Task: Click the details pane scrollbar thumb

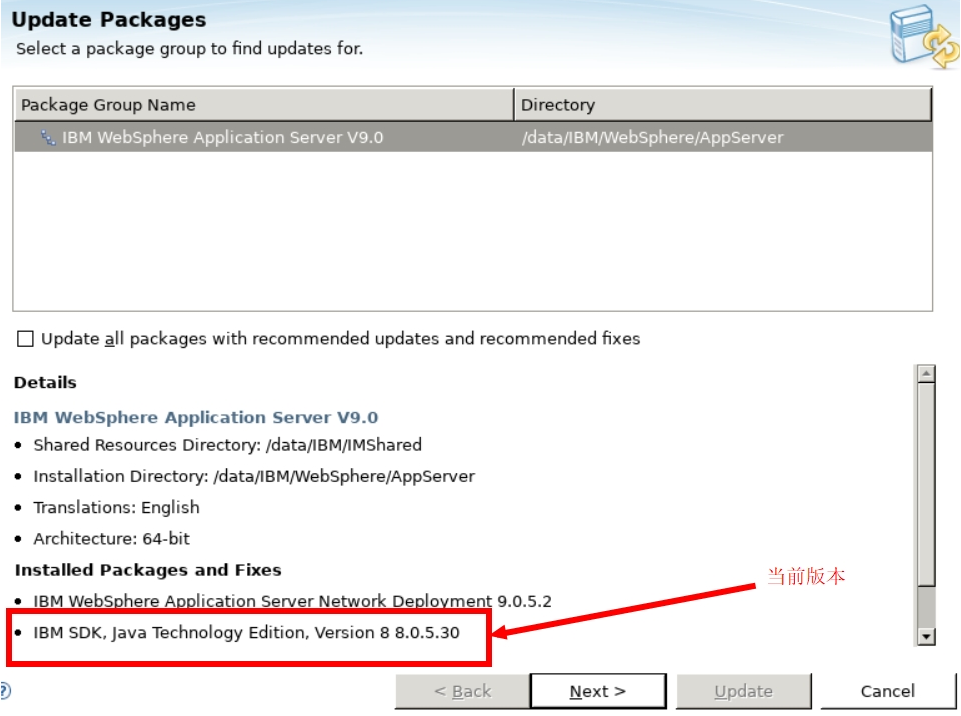Action: 926,484
